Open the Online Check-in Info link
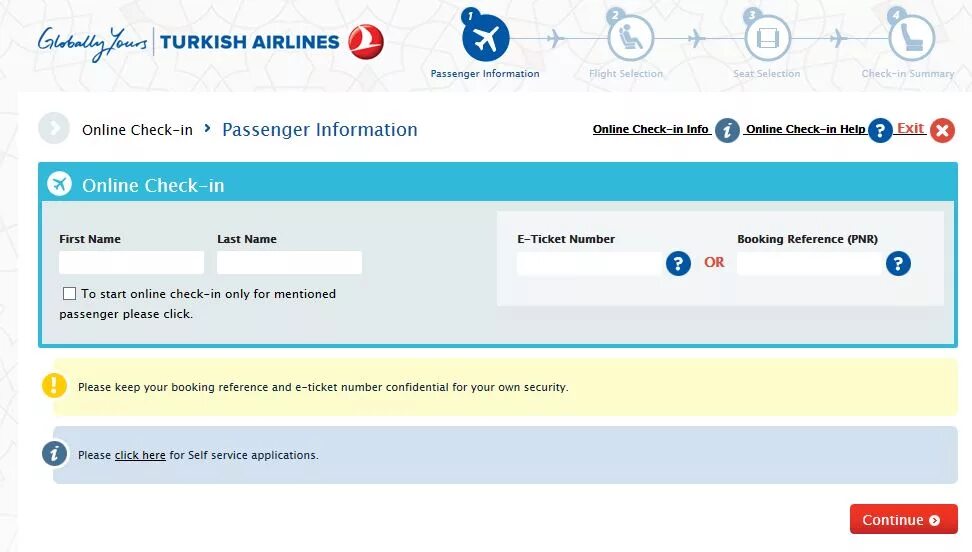 [650, 129]
